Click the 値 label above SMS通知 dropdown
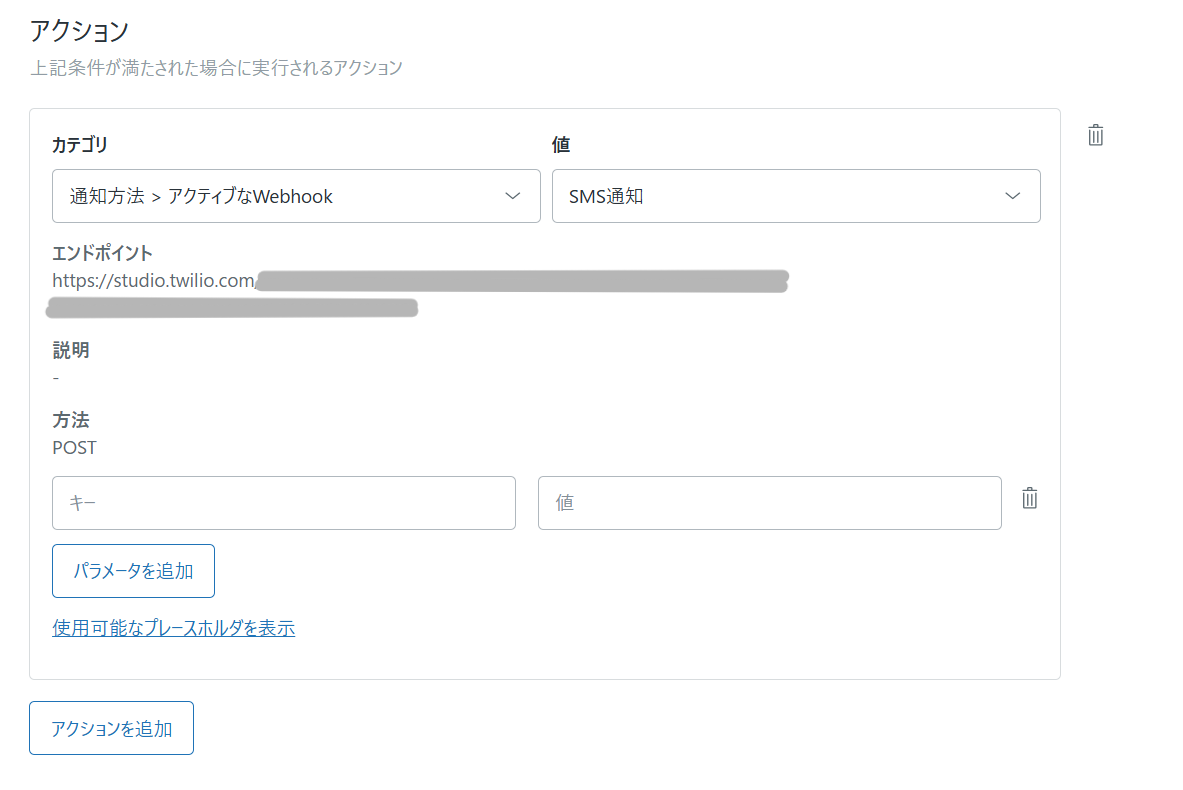Viewport: 1183px width, 790px height. [x=561, y=144]
